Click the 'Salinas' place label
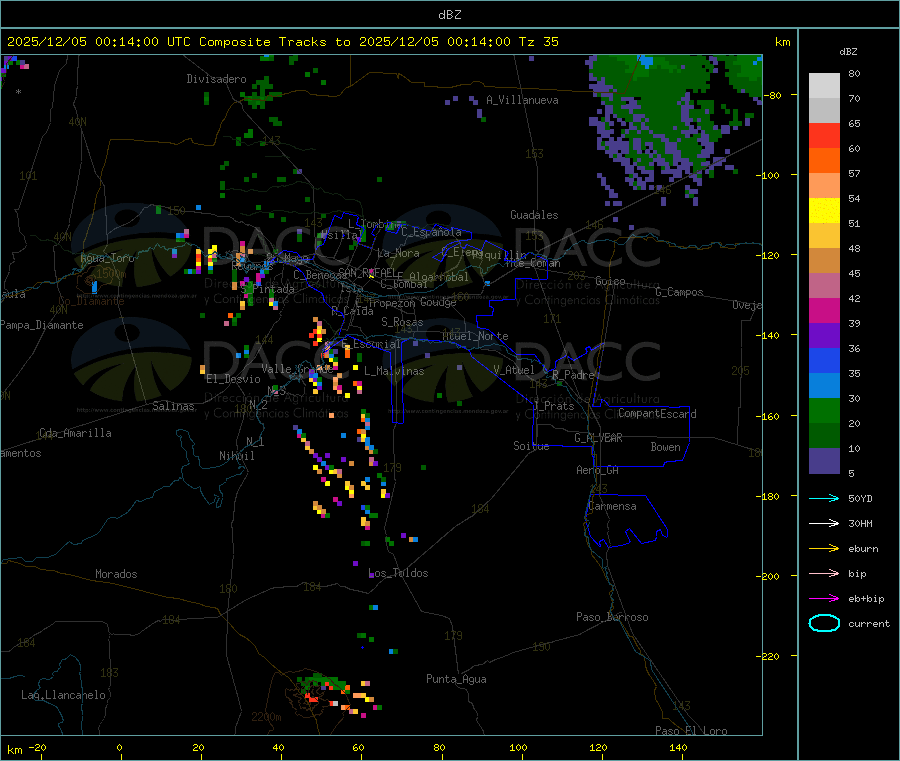900x761 pixels. 173,406
